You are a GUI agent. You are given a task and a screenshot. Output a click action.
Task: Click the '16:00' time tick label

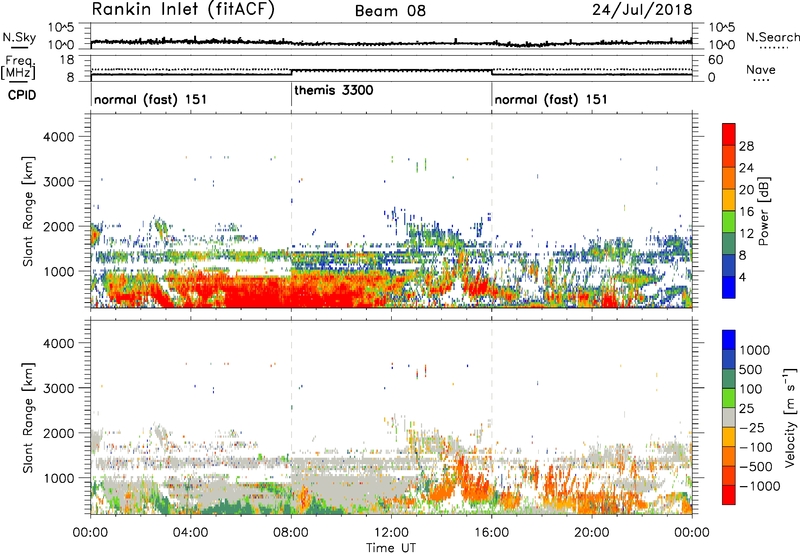pyautogui.click(x=491, y=533)
